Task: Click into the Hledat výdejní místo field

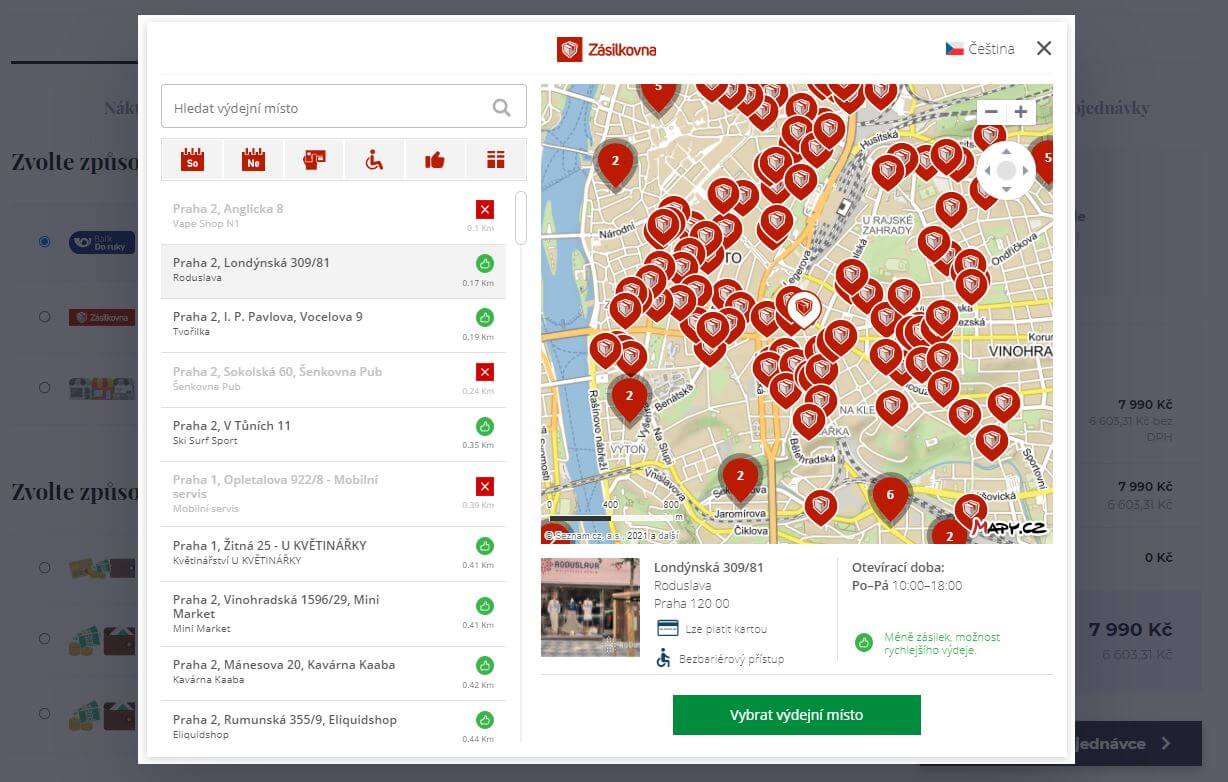Action: 343,106
